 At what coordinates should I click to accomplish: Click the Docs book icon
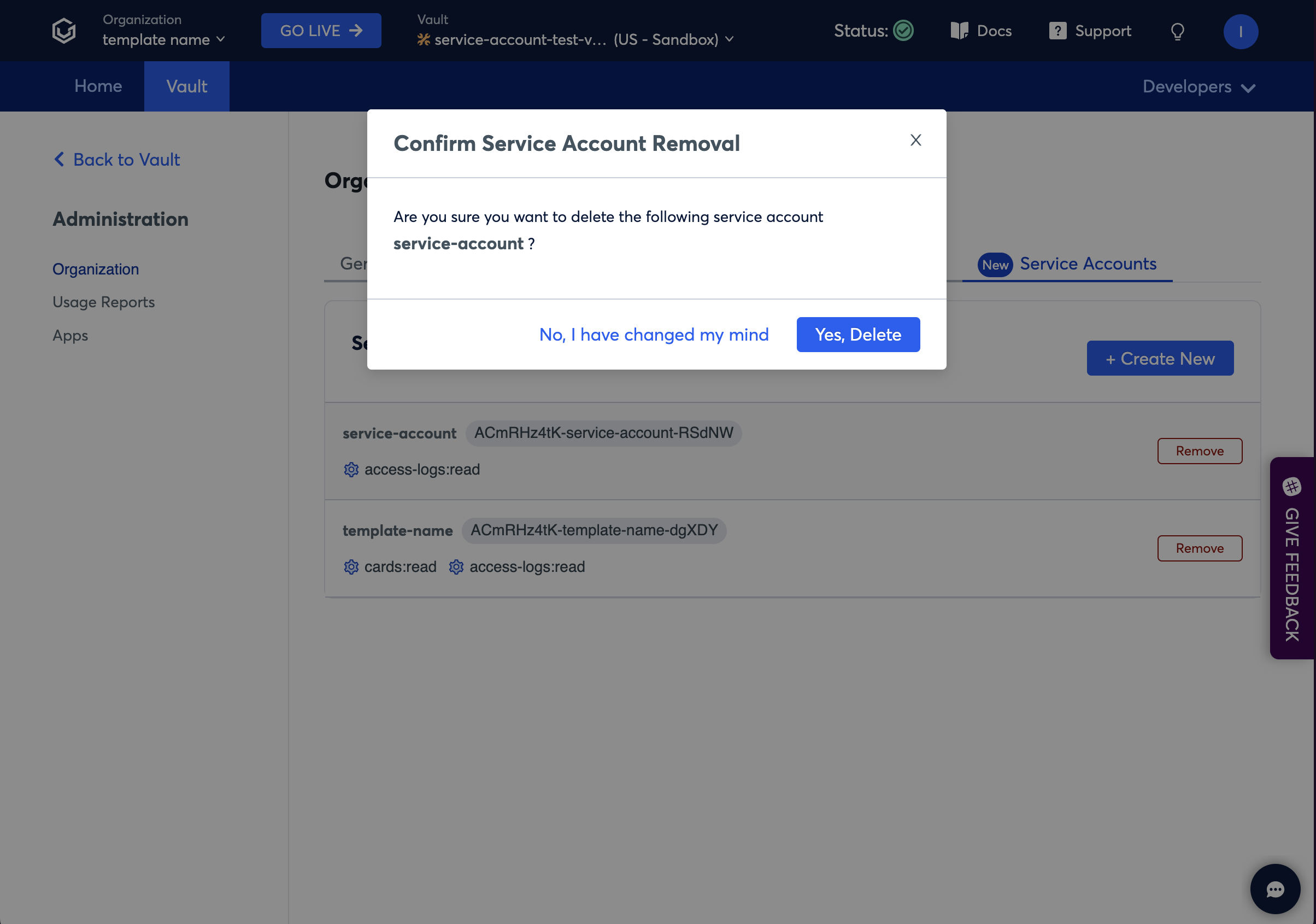(959, 31)
